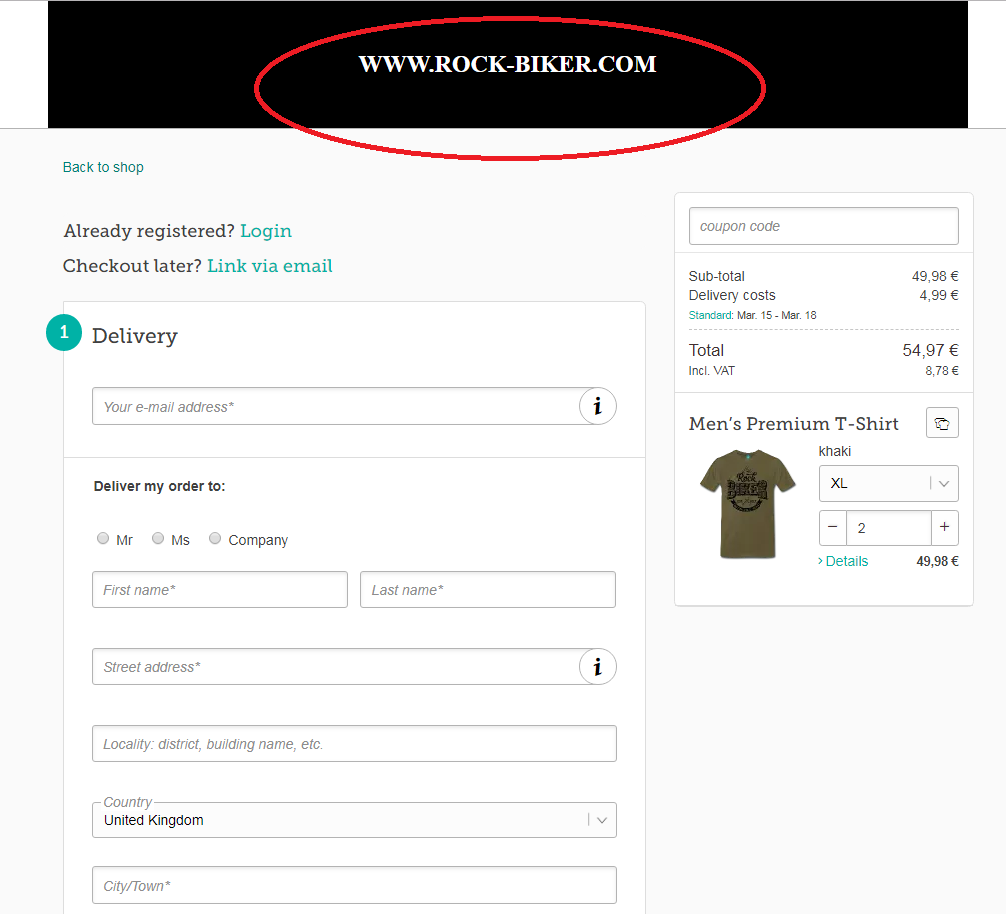The height and width of the screenshot is (914, 1006).
Task: Focus the e-mail address input field
Action: (x=335, y=407)
